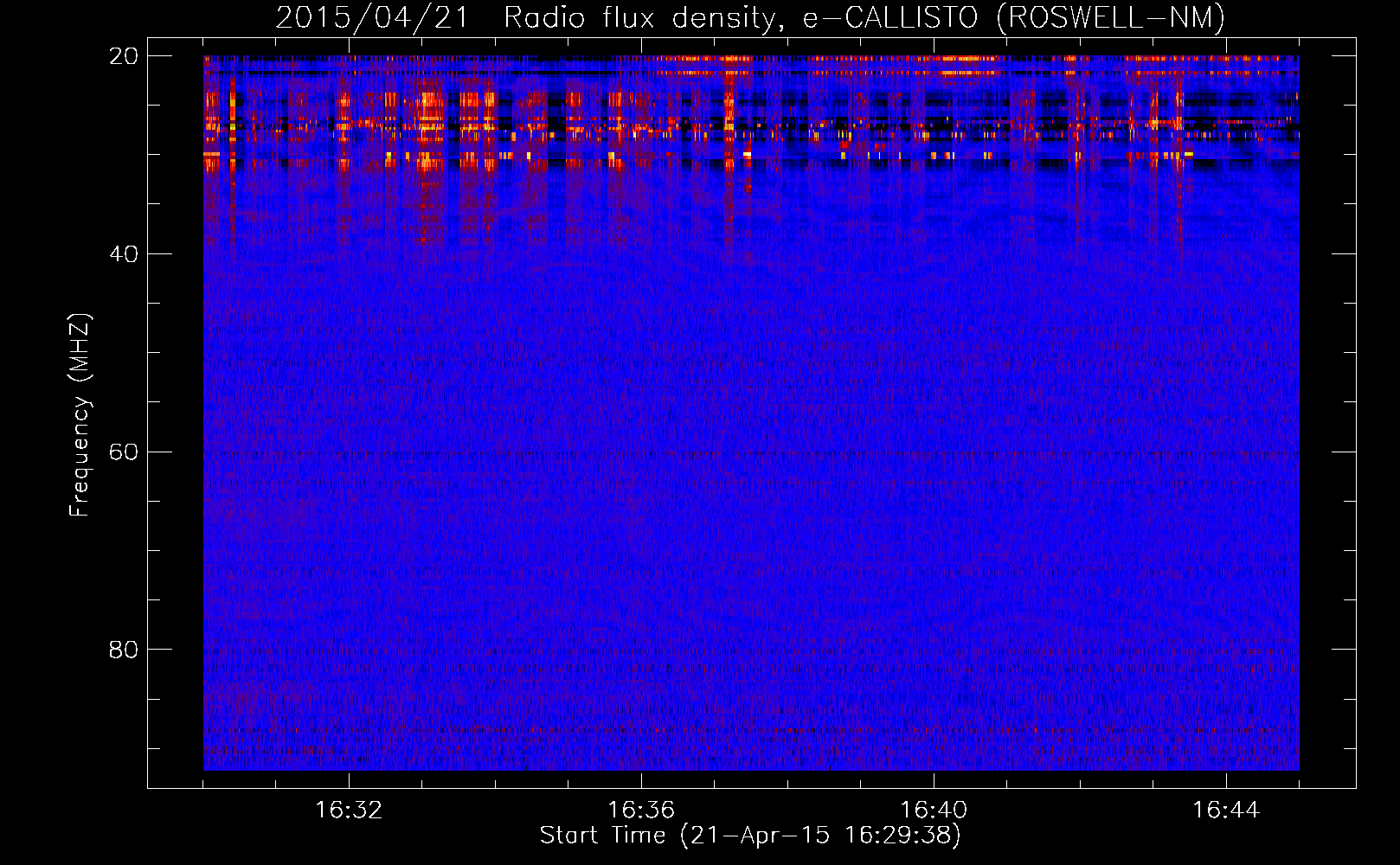Click the plot title '2015/04/21 Radio flux density'
The width and height of the screenshot is (1400, 865).
[x=750, y=17]
